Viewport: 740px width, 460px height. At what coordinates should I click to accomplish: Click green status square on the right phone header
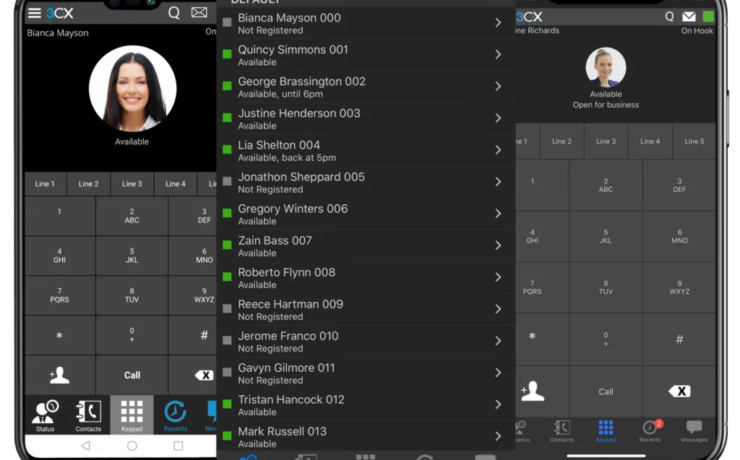pyautogui.click(x=708, y=17)
